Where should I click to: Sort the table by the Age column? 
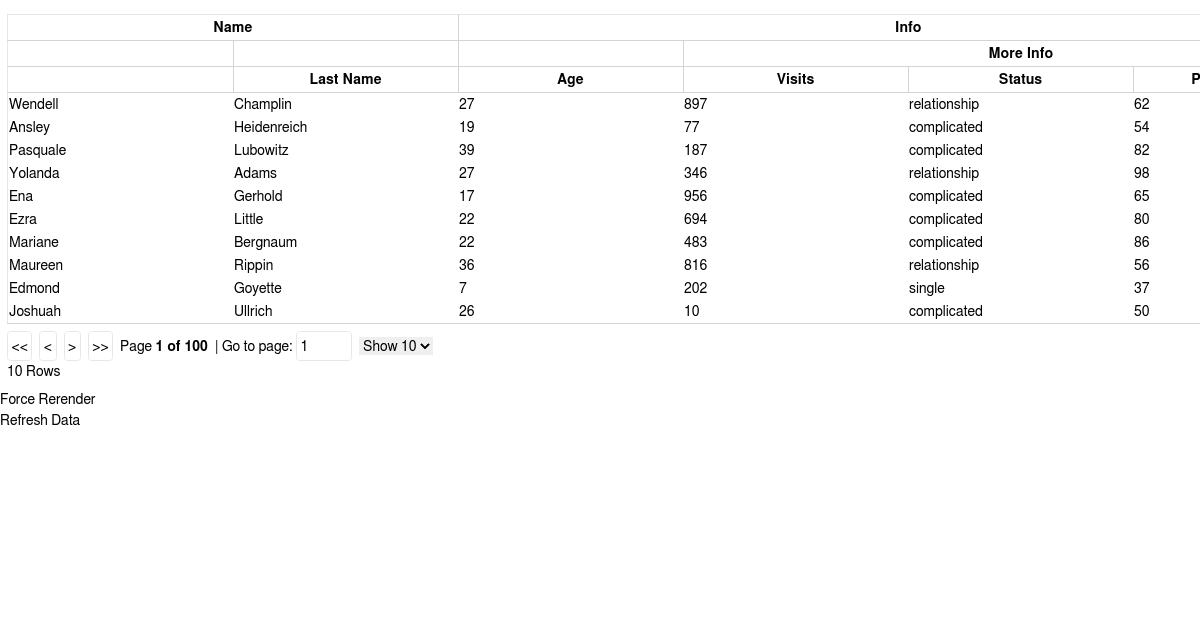(570, 79)
